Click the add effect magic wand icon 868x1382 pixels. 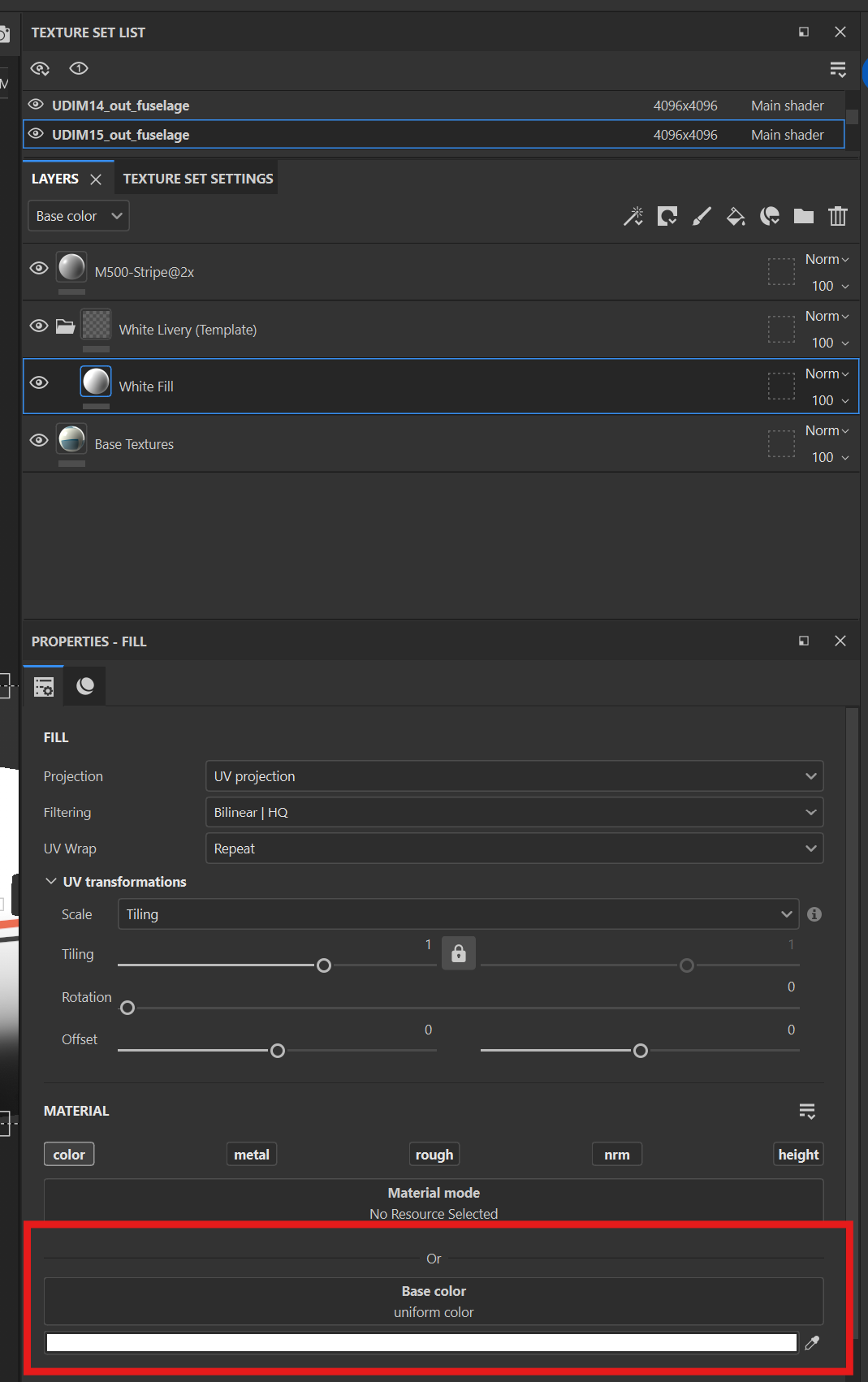633,216
